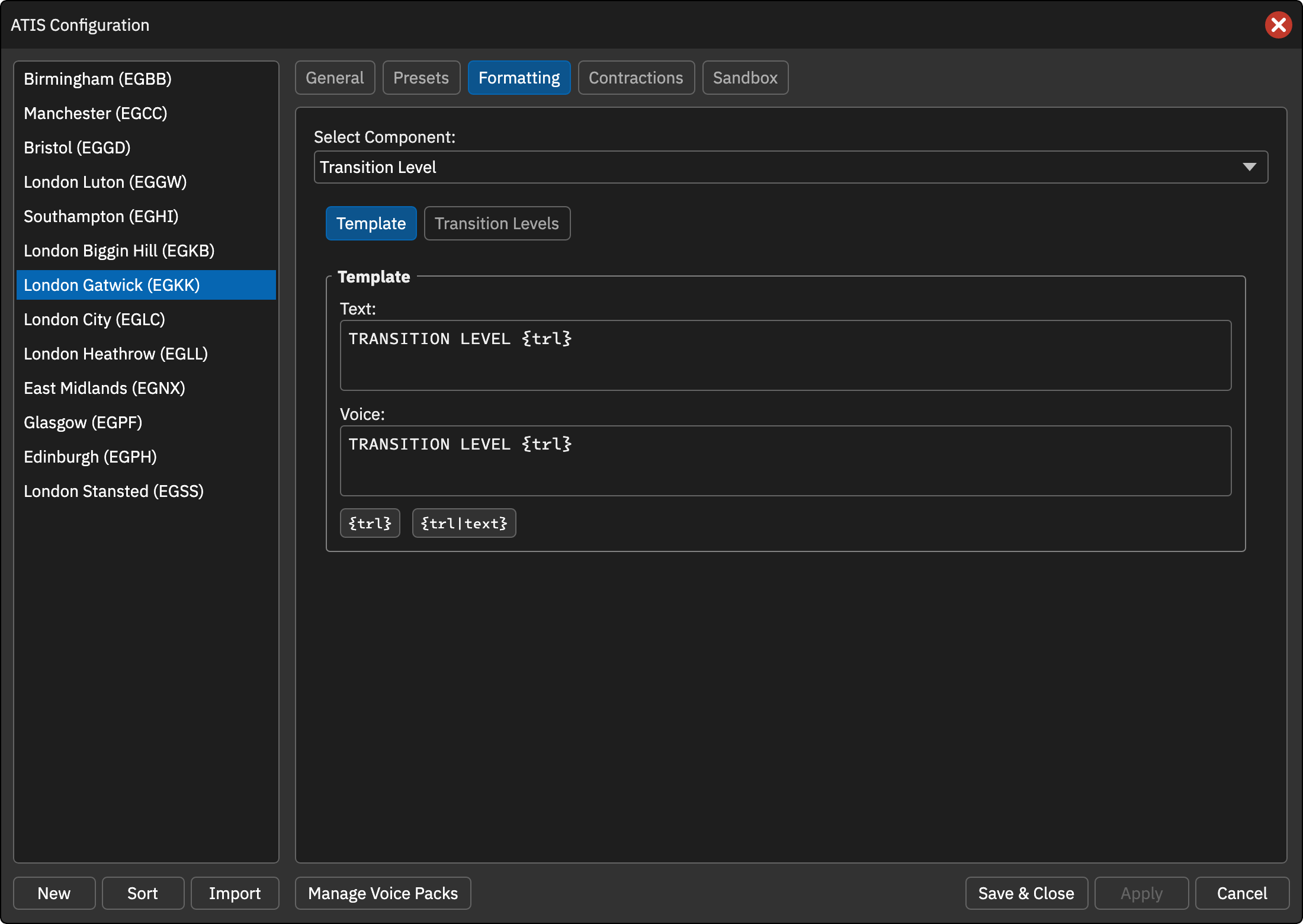
Task: Click Save & Close
Action: tap(1026, 893)
